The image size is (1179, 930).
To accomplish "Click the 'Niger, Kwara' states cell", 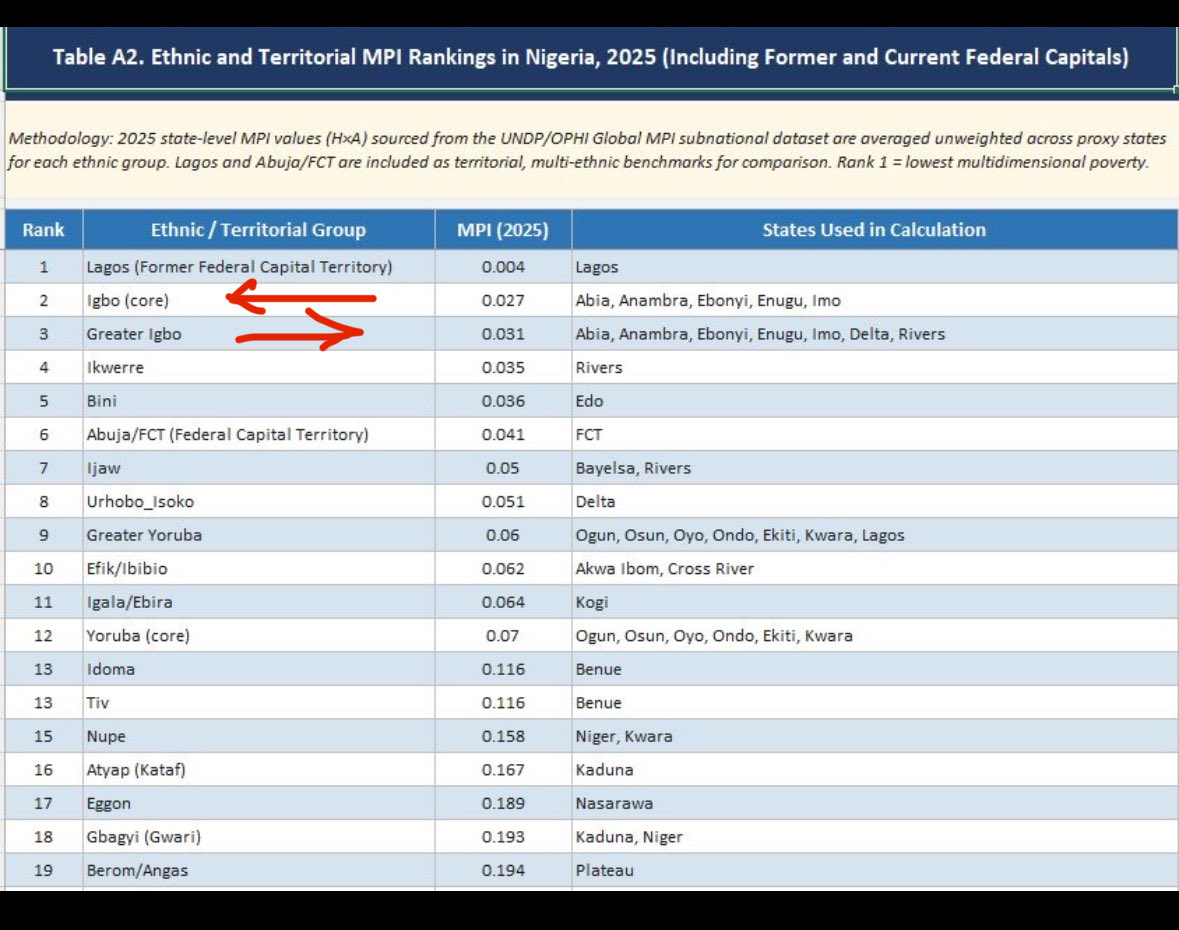I will click(x=874, y=736).
